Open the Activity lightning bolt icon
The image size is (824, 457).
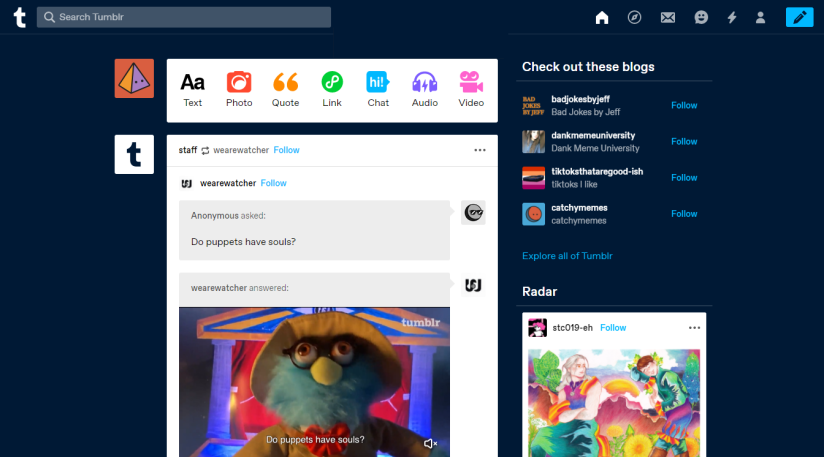[731, 17]
